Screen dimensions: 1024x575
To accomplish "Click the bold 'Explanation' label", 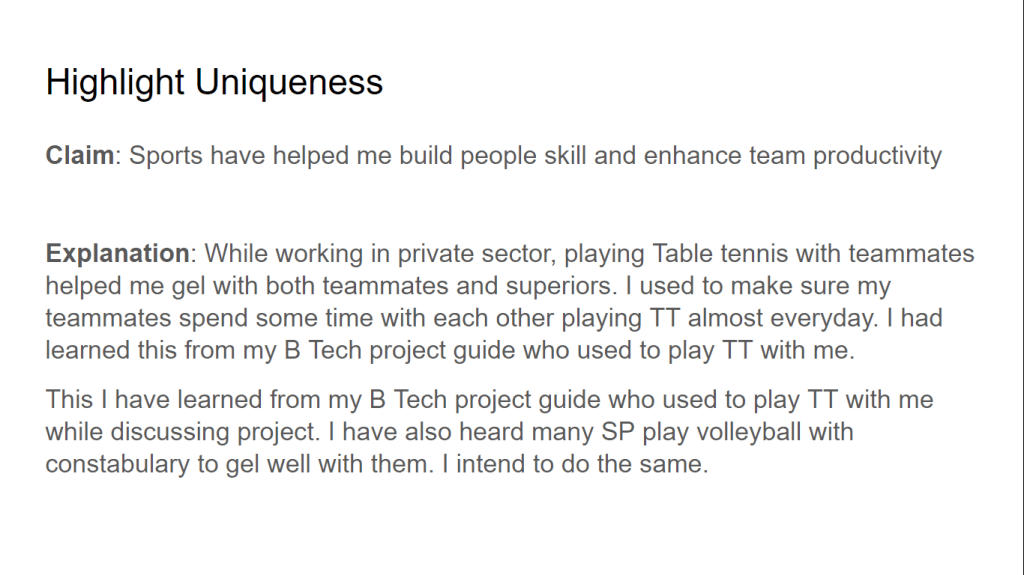I will coord(117,253).
